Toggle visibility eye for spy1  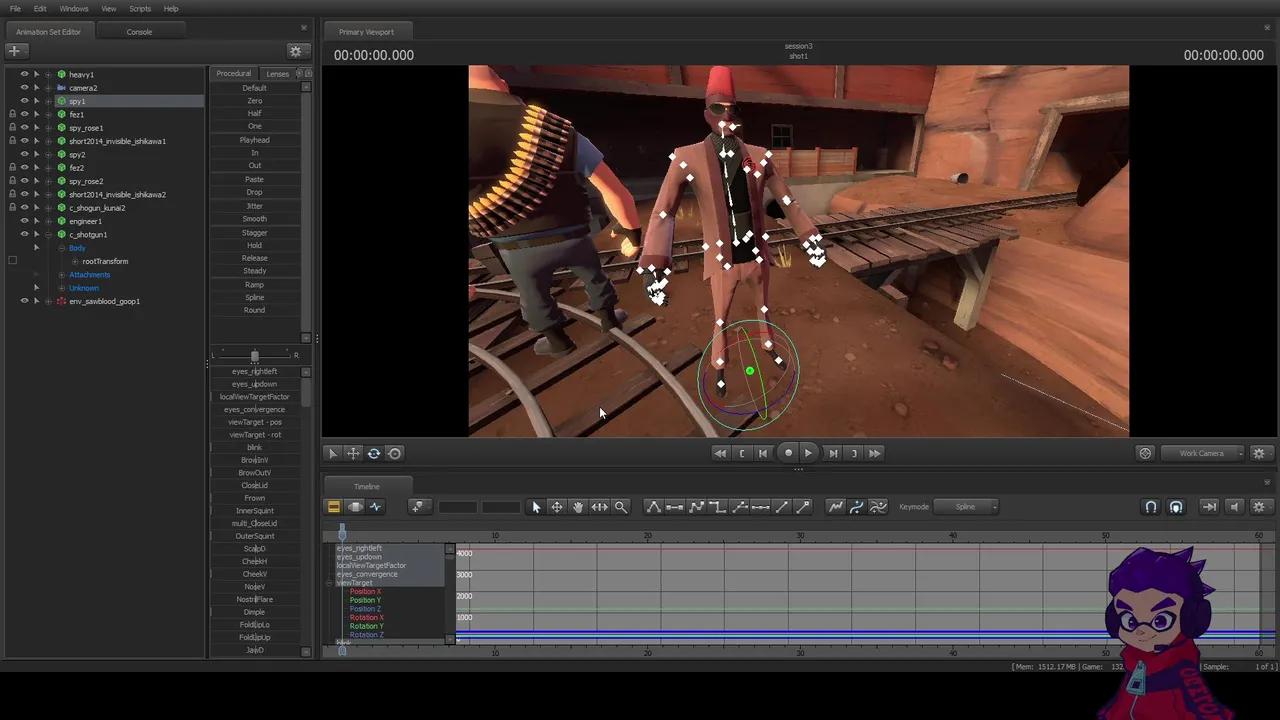[x=24, y=101]
